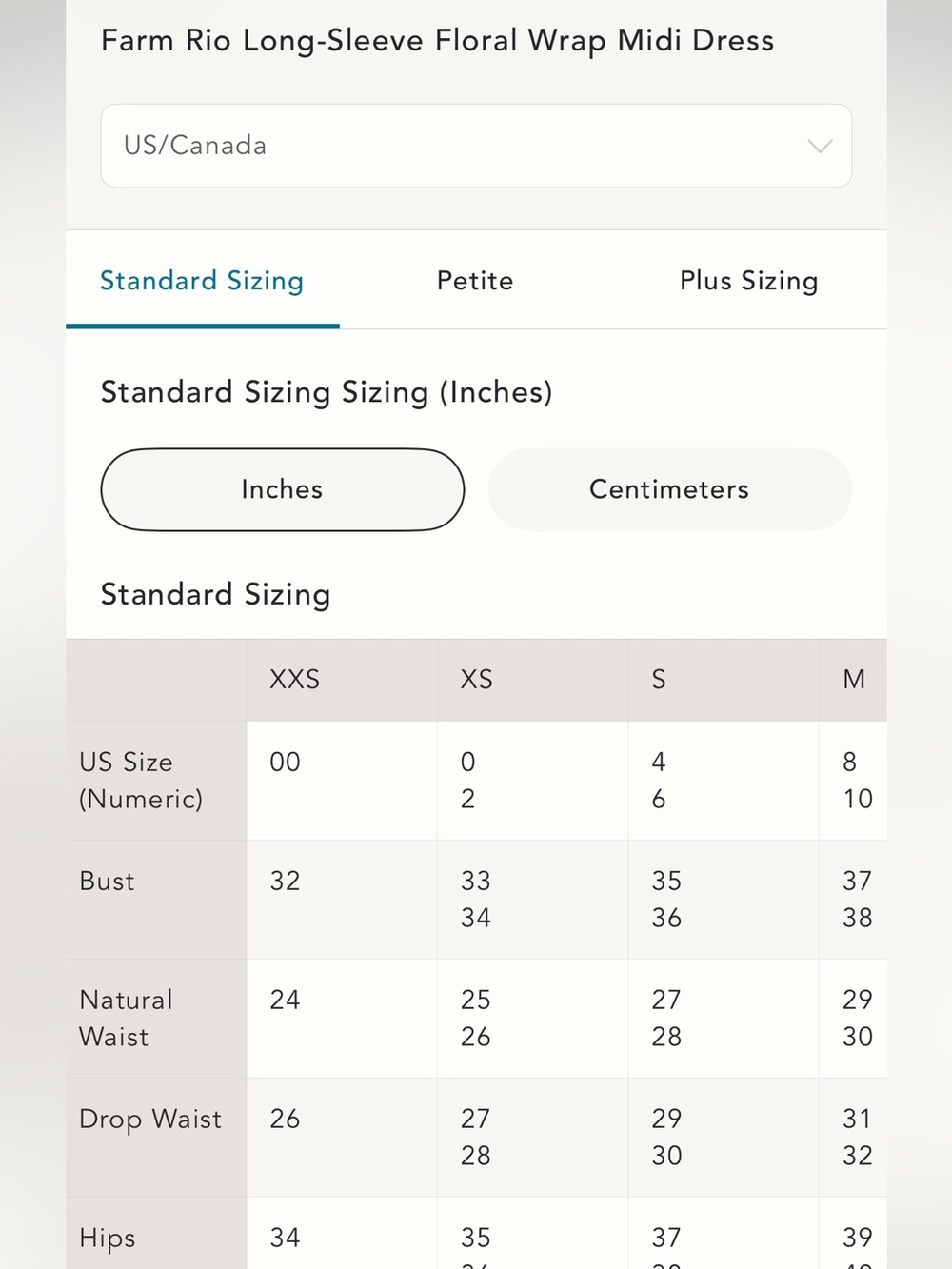The width and height of the screenshot is (952, 1269).
Task: Click the Hips row label
Action: pyautogui.click(x=108, y=1239)
